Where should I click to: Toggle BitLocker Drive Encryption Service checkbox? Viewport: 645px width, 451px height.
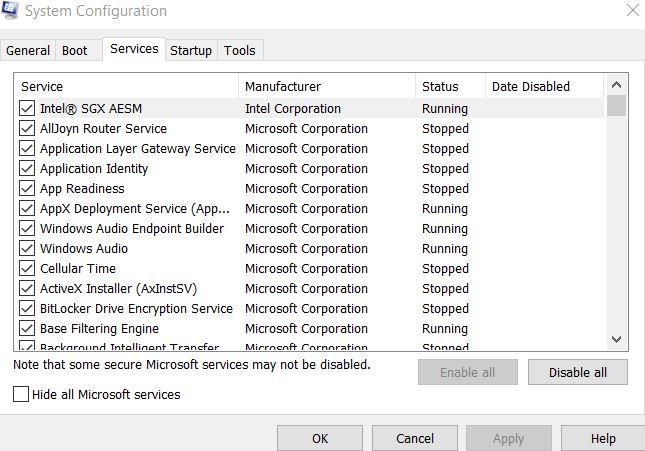[x=27, y=309]
